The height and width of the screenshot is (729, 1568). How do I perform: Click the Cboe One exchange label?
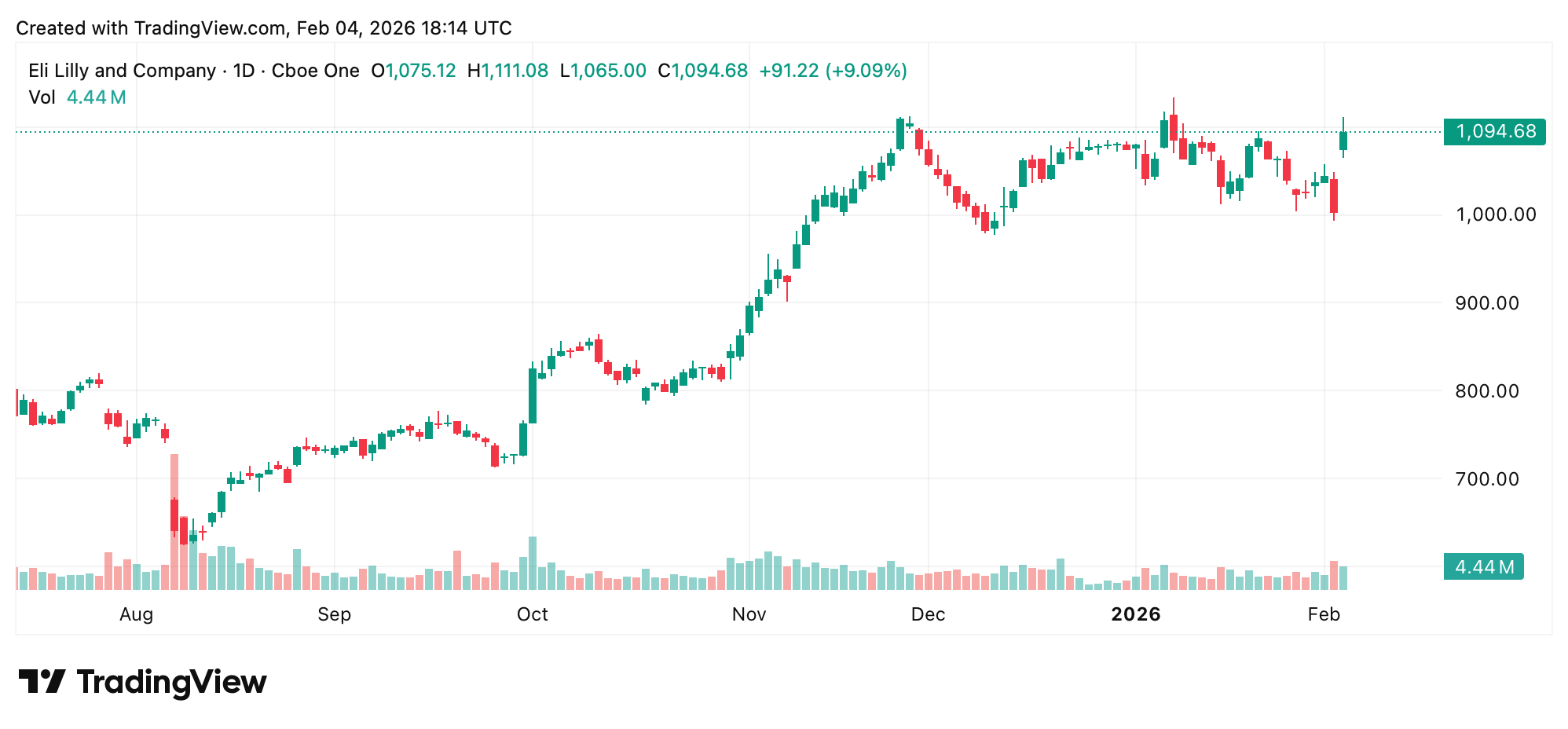point(315,71)
